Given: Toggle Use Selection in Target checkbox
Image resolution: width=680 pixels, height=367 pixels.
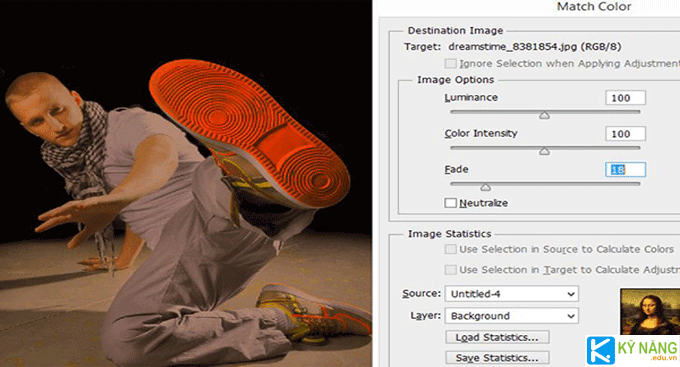Looking at the screenshot, I should click(451, 270).
